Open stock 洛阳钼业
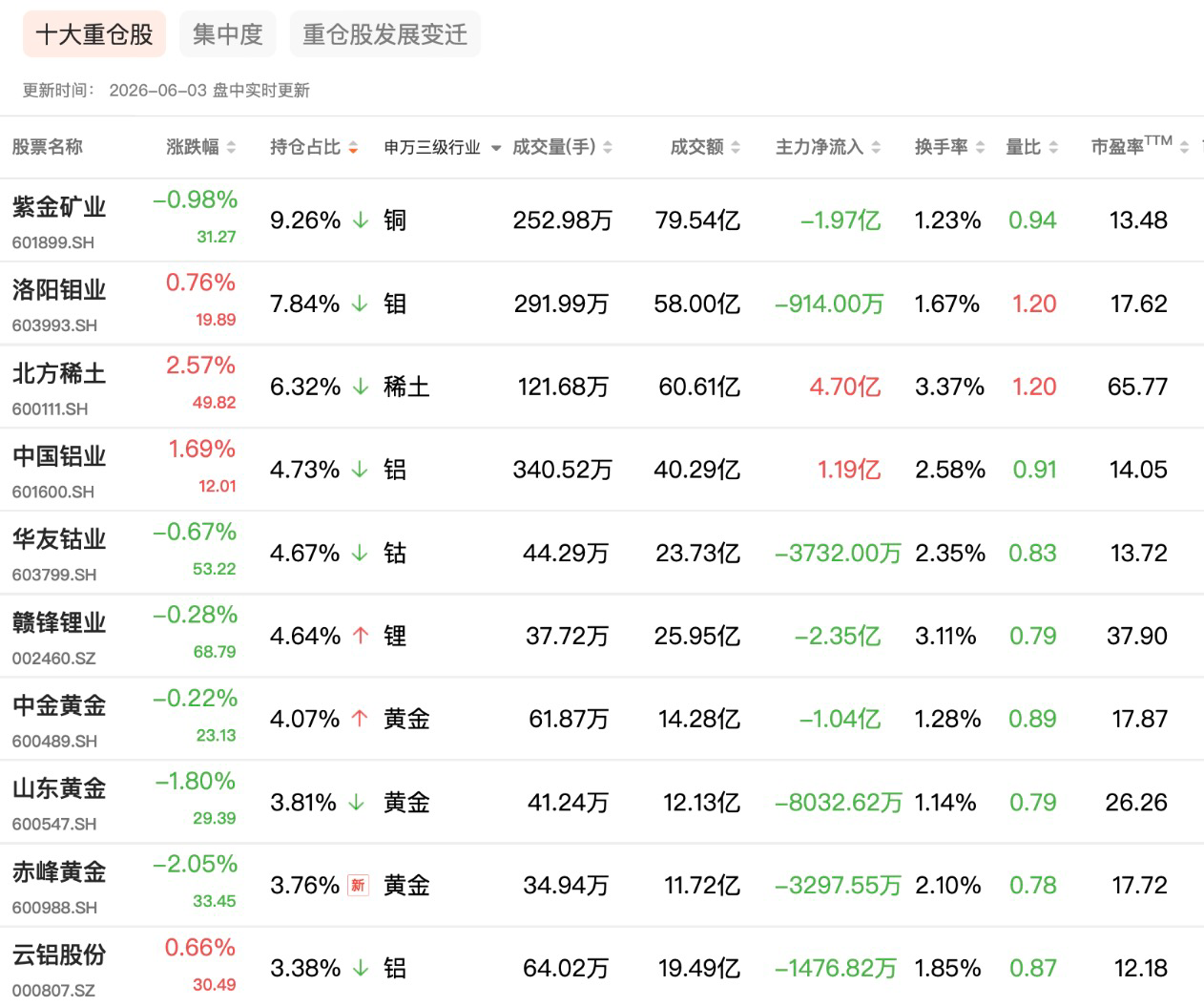The width and height of the screenshot is (1204, 1006). pyautogui.click(x=59, y=290)
